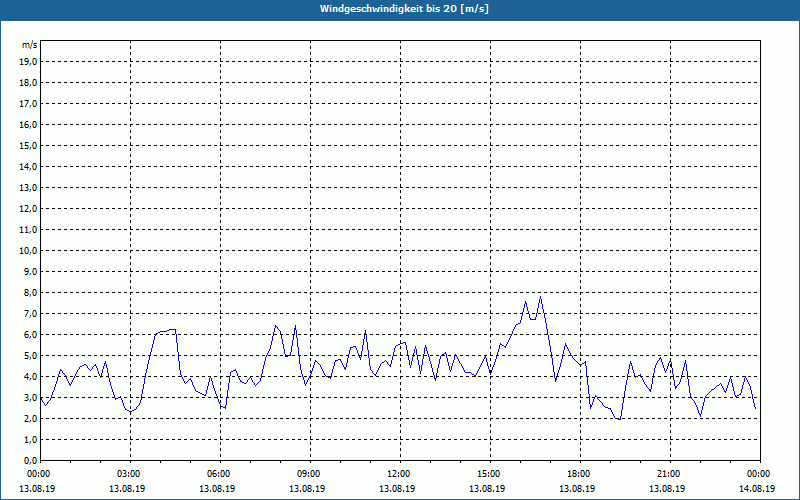Click the 17,0 y-axis label

[x=28, y=104]
